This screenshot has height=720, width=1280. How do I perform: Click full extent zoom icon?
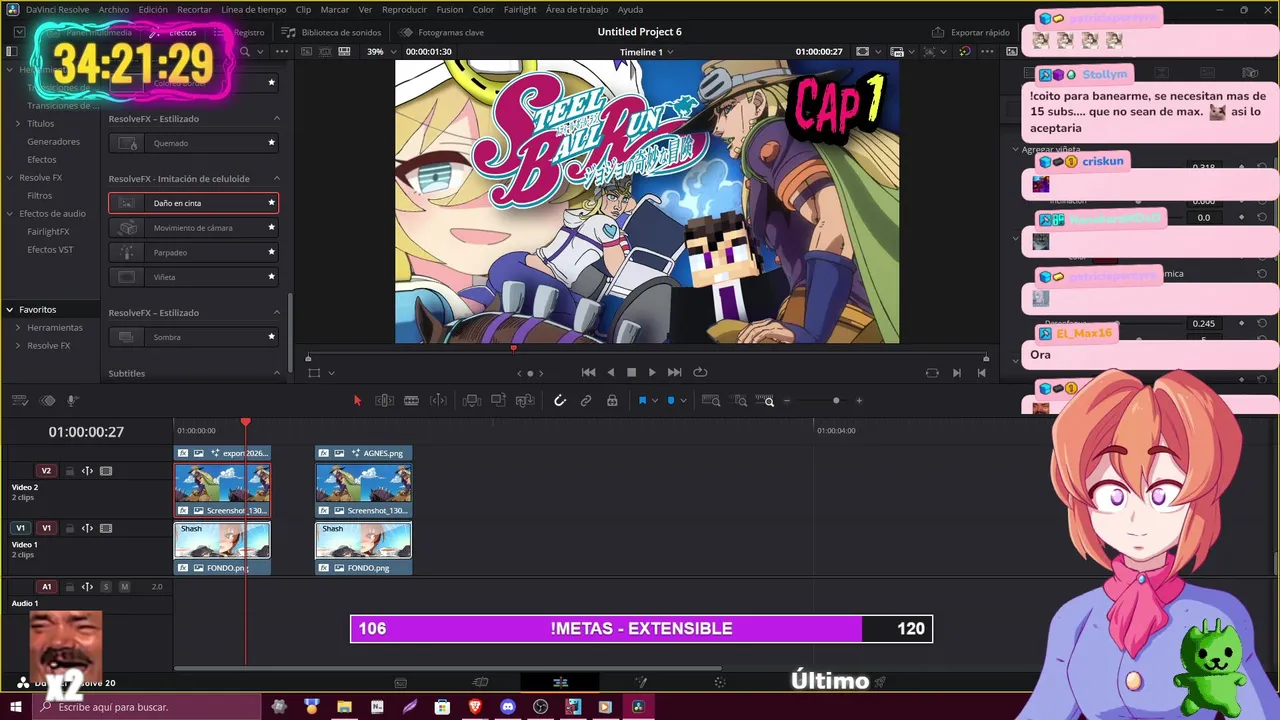[711, 401]
